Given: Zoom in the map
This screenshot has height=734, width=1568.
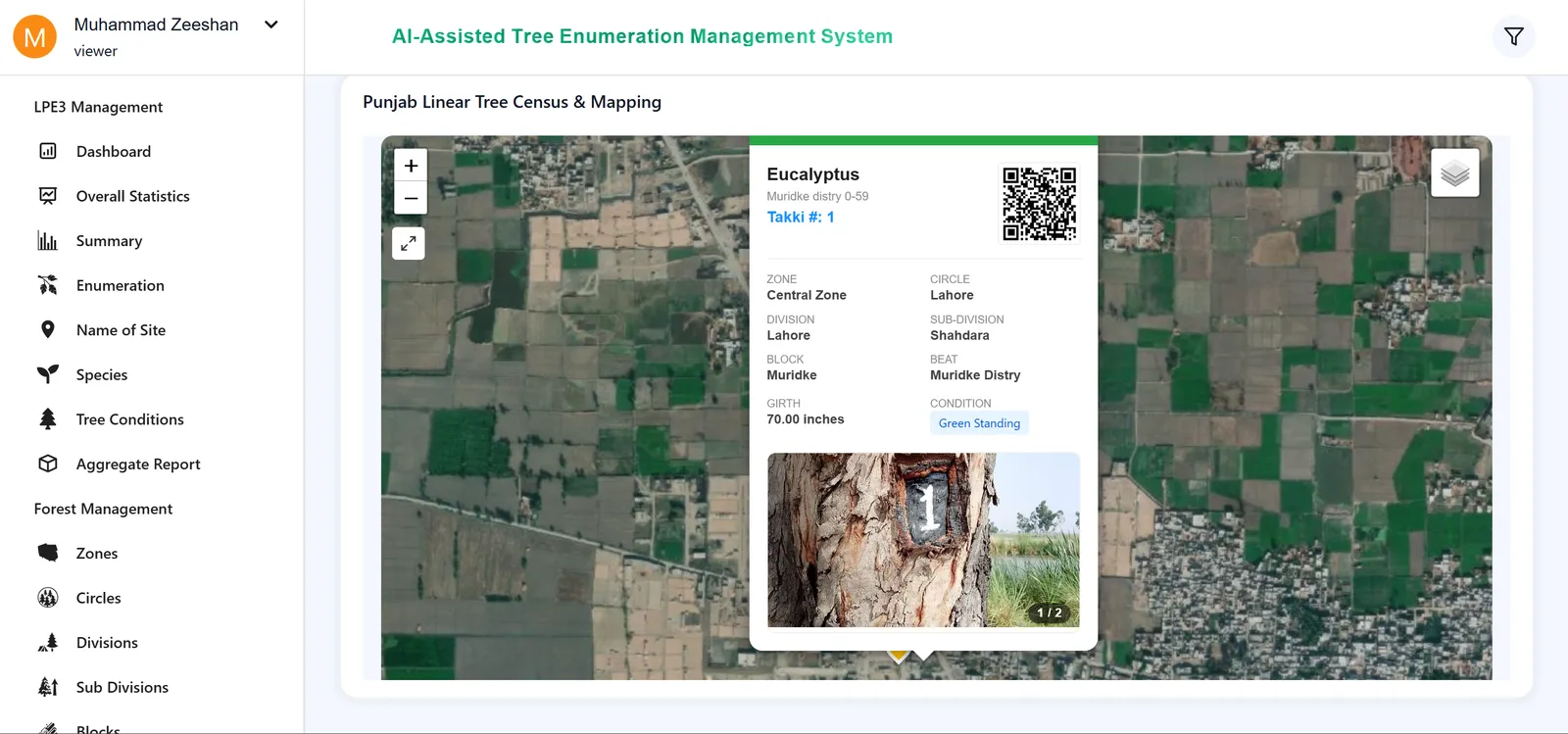Looking at the screenshot, I should click(x=411, y=166).
